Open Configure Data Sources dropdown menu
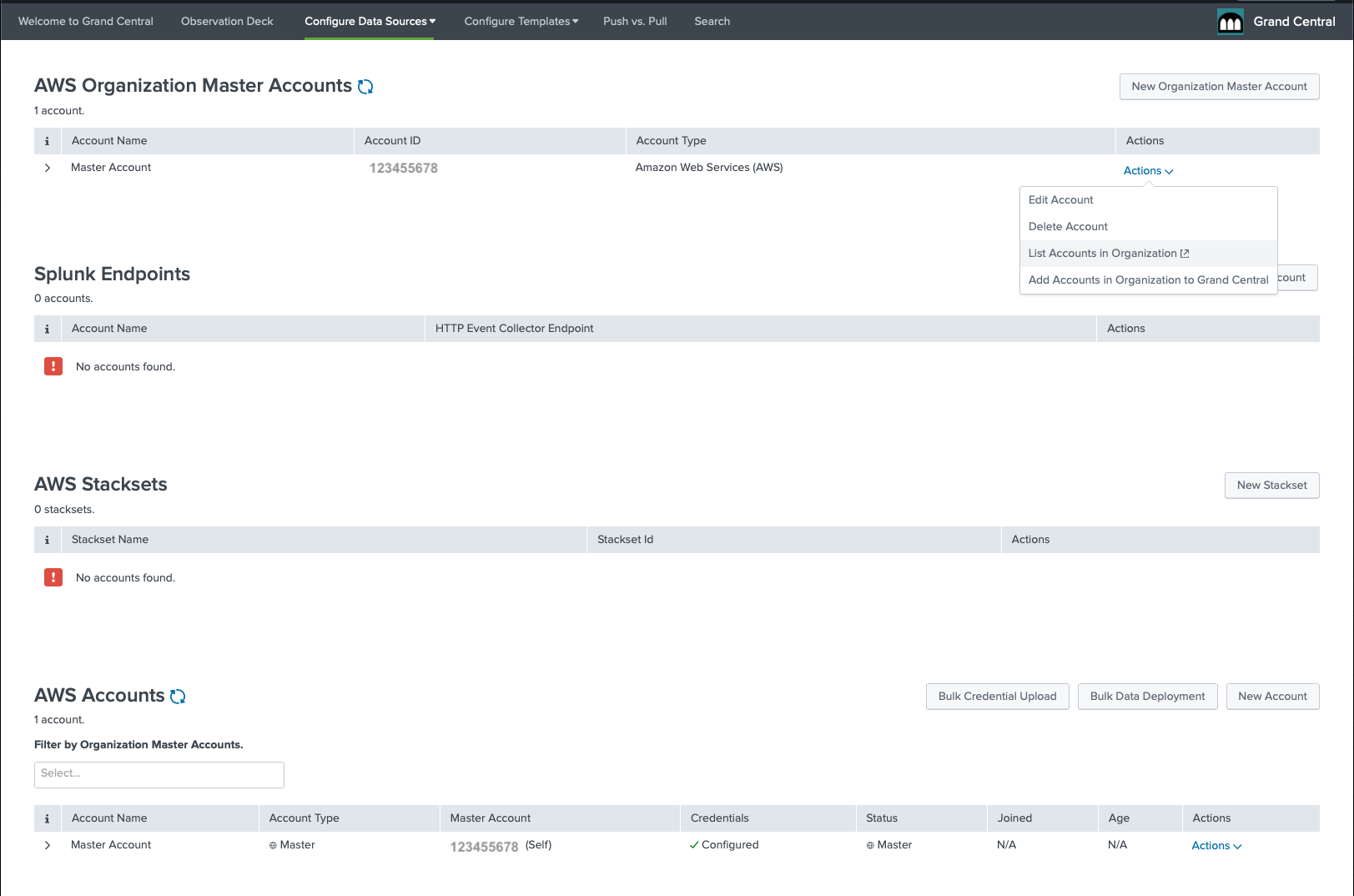This screenshot has height=896, width=1354. (370, 22)
